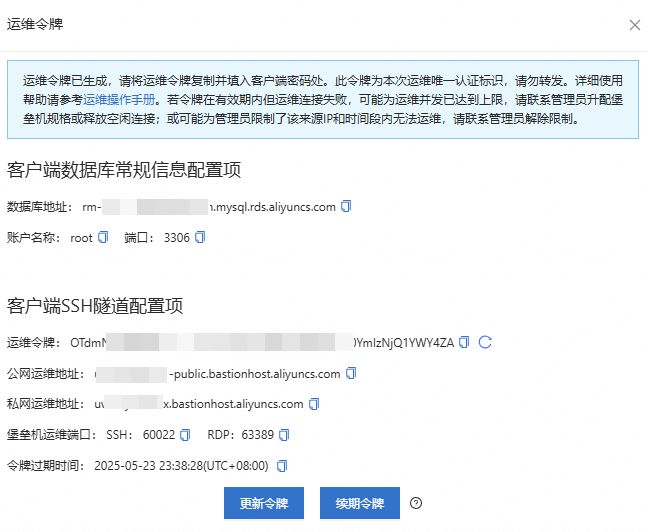648x532 pixels.
Task: Select the account name value root
Action: (81, 238)
